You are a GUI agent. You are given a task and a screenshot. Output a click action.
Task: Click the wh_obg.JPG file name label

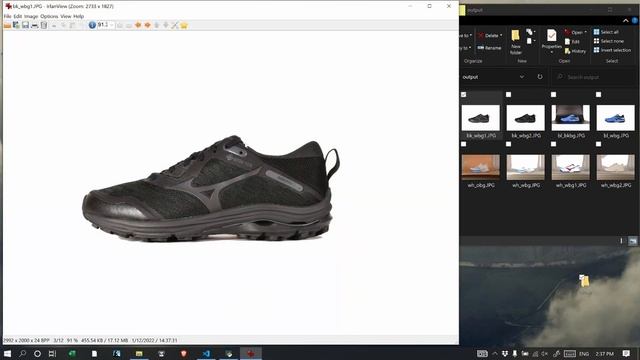481,185
